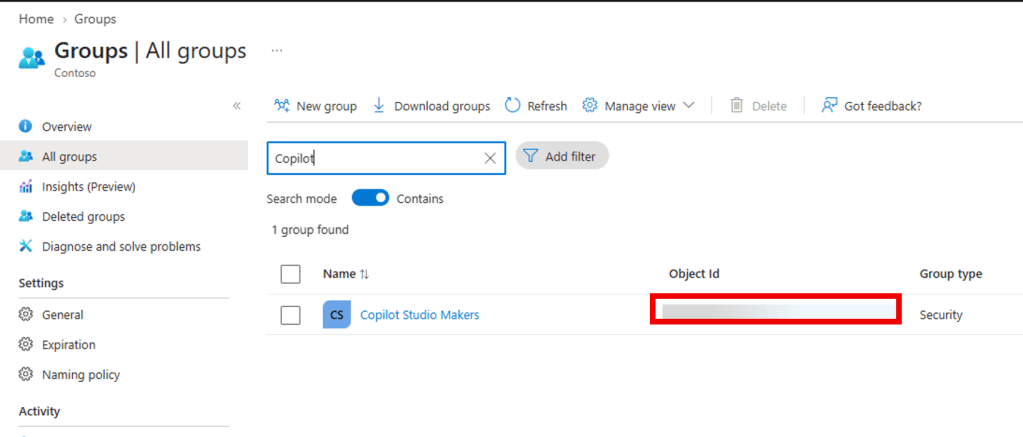
Task: Check the Copilot Studio Makers row checkbox
Action: click(290, 315)
